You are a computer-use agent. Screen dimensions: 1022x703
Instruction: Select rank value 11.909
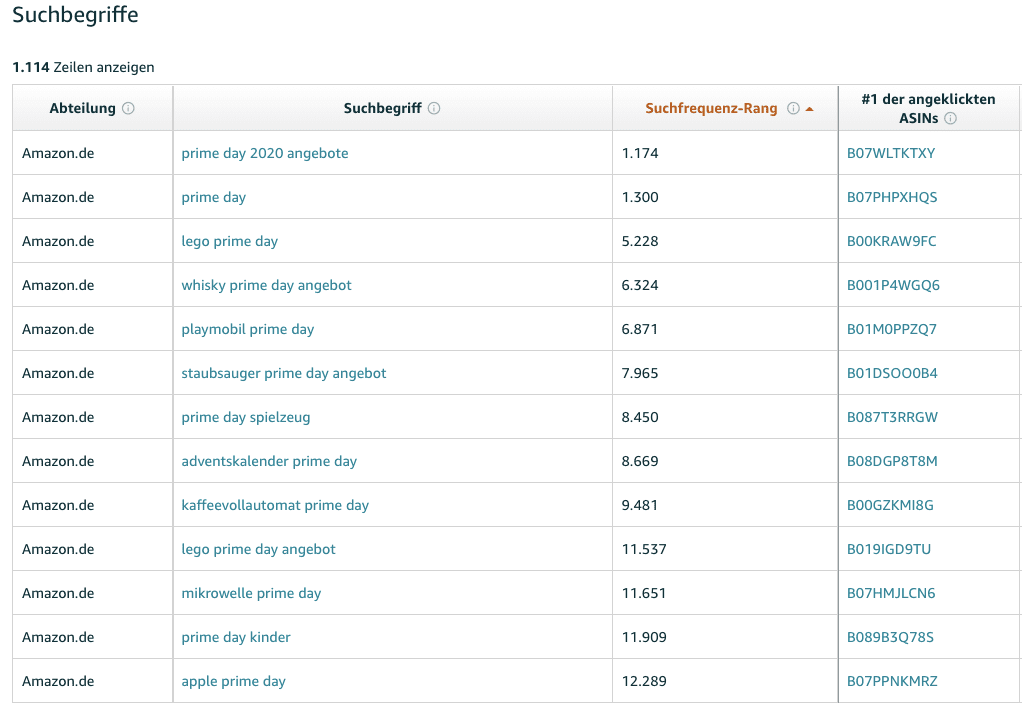point(644,637)
